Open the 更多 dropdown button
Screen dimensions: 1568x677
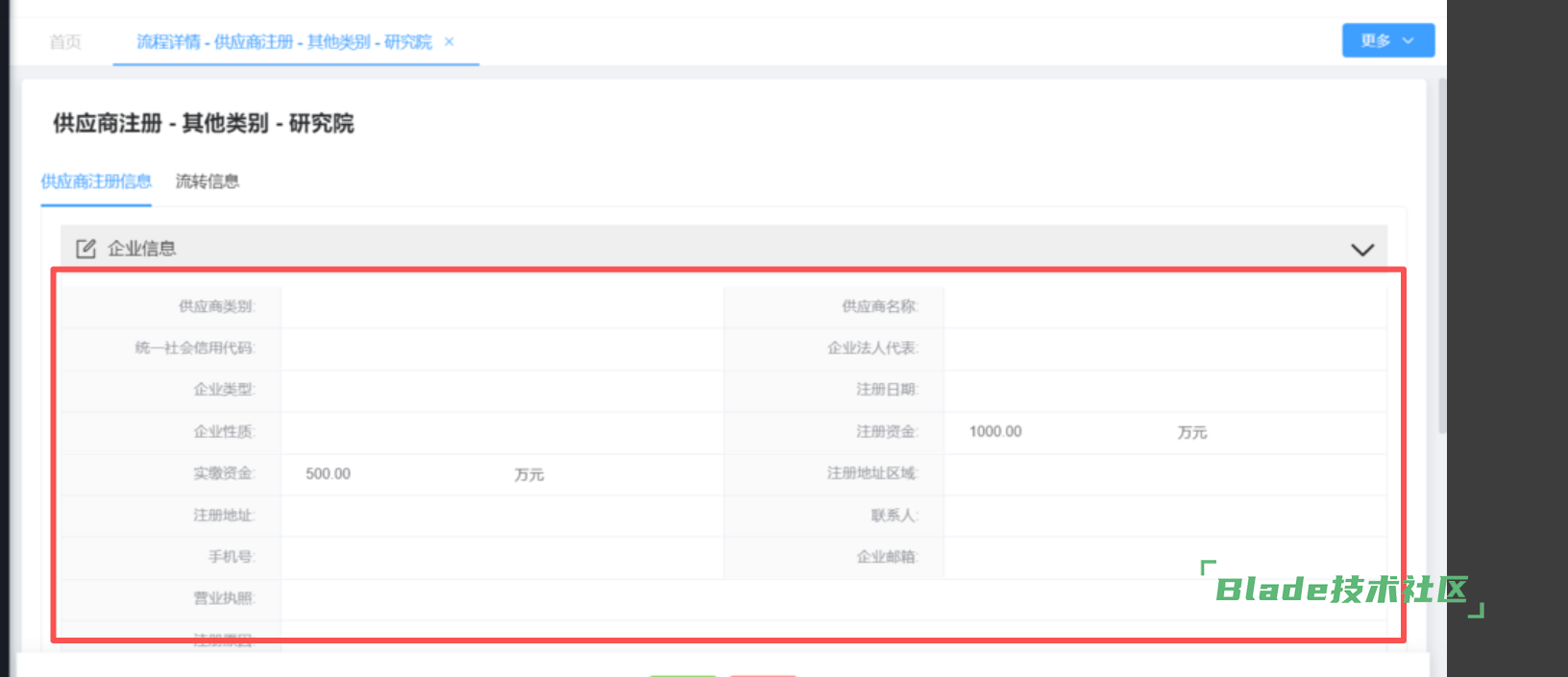[x=1387, y=40]
